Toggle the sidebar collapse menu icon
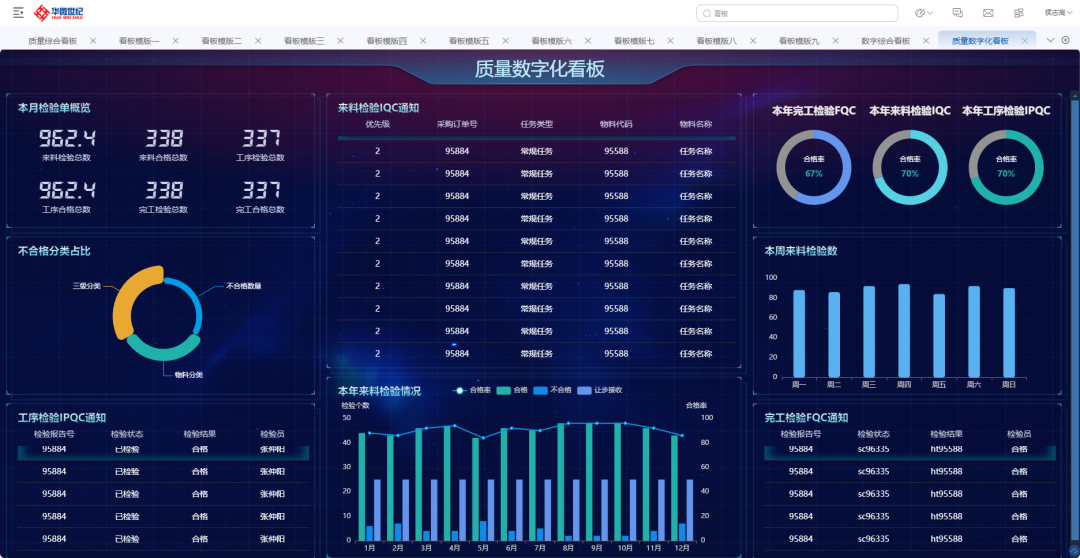 (x=19, y=12)
